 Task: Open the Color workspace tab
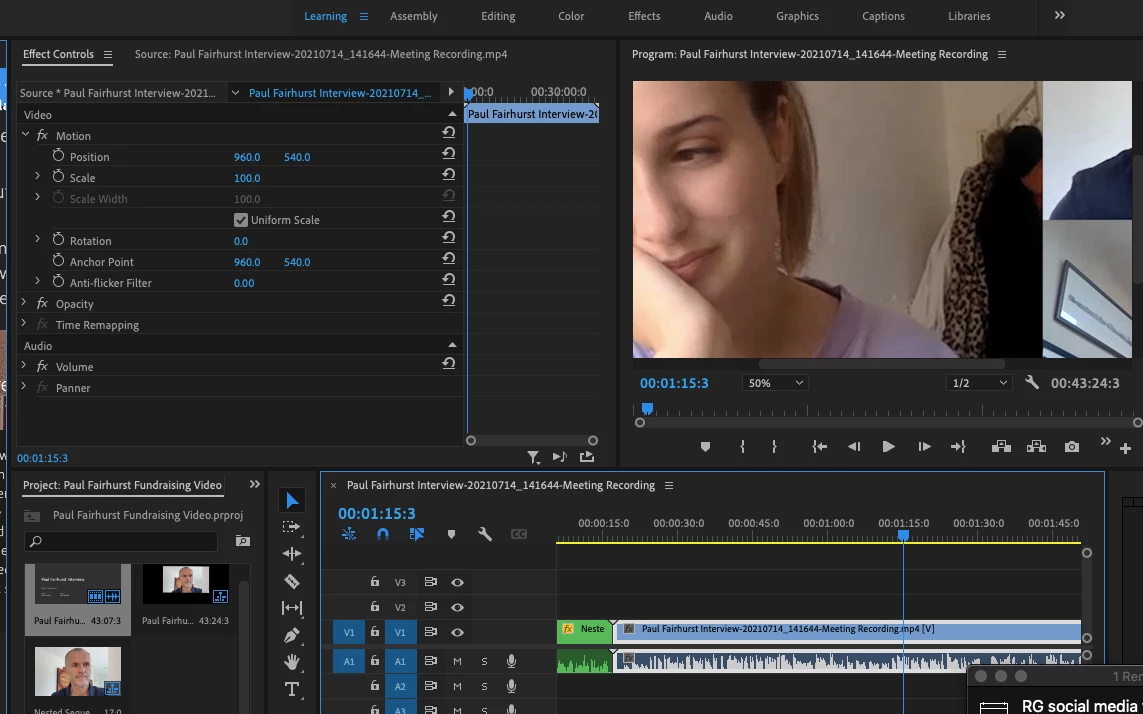[x=571, y=16]
